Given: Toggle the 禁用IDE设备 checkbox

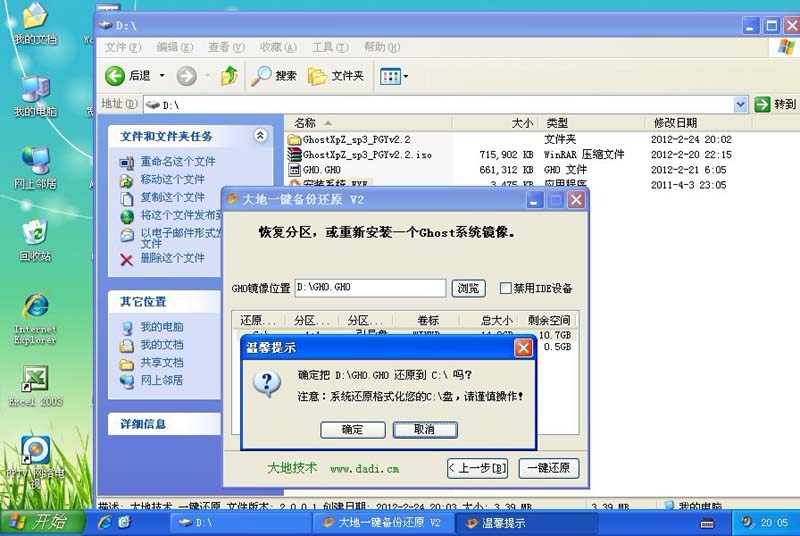Looking at the screenshot, I should [505, 288].
